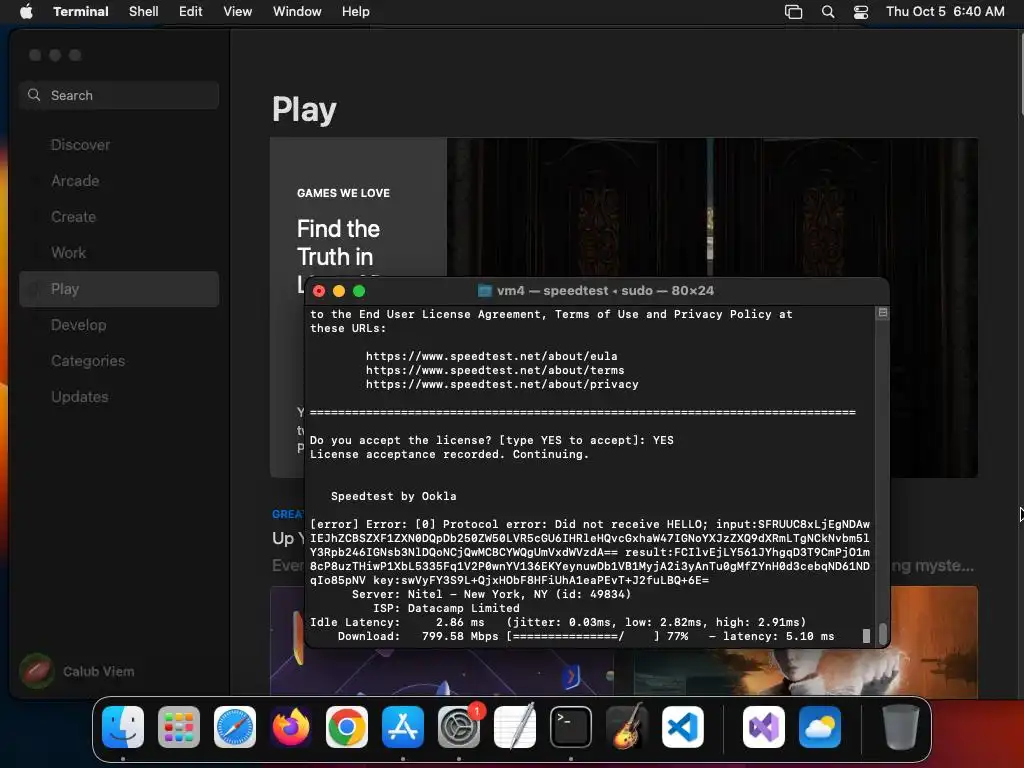Click the speedtest terms URL
This screenshot has width=1024, height=768.
[495, 370]
